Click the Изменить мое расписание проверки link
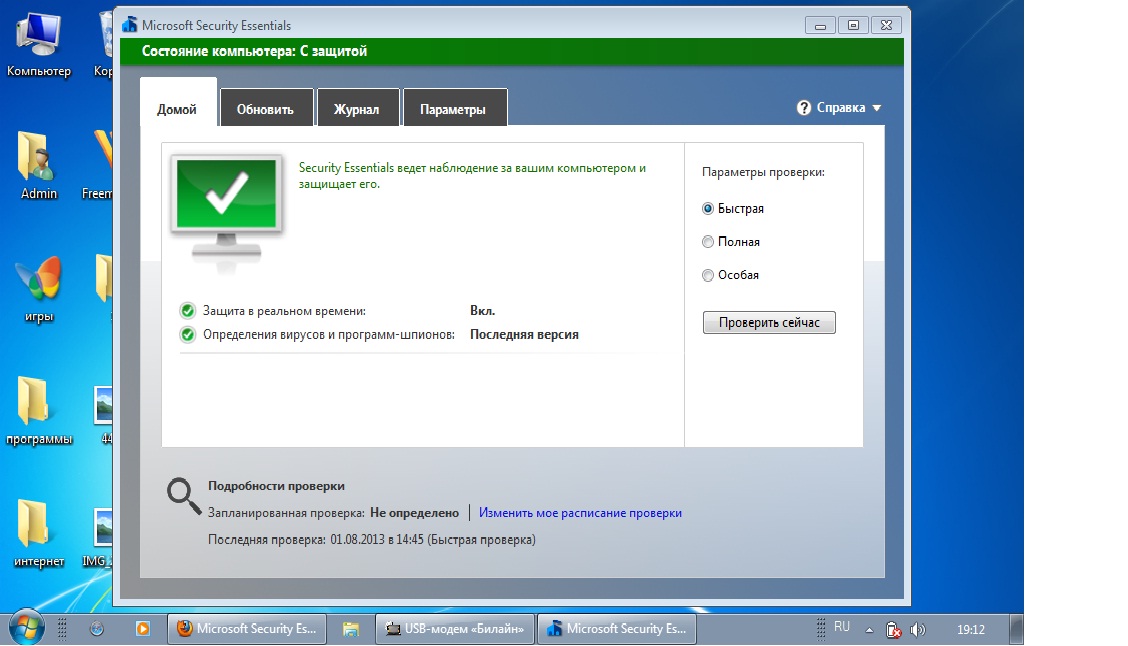 [580, 513]
